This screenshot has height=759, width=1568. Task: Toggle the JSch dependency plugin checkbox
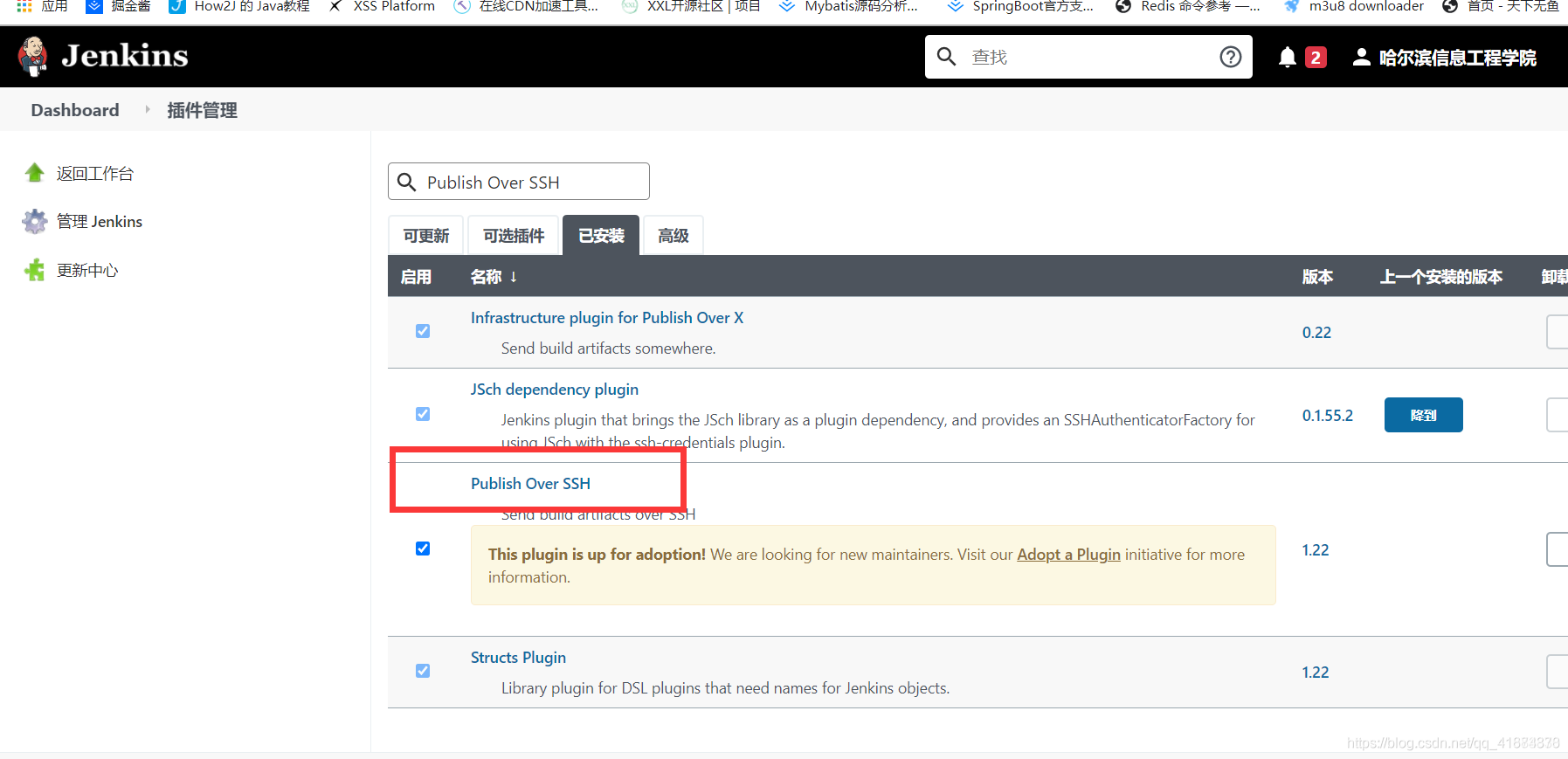pos(423,414)
